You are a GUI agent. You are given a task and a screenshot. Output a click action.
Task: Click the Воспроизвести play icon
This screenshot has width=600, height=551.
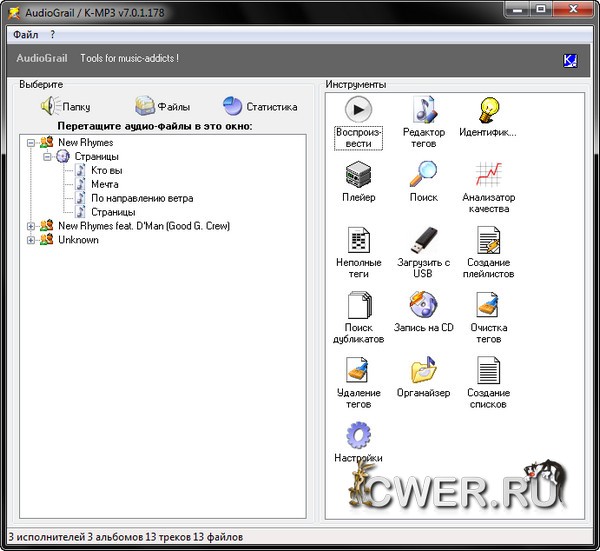click(358, 108)
